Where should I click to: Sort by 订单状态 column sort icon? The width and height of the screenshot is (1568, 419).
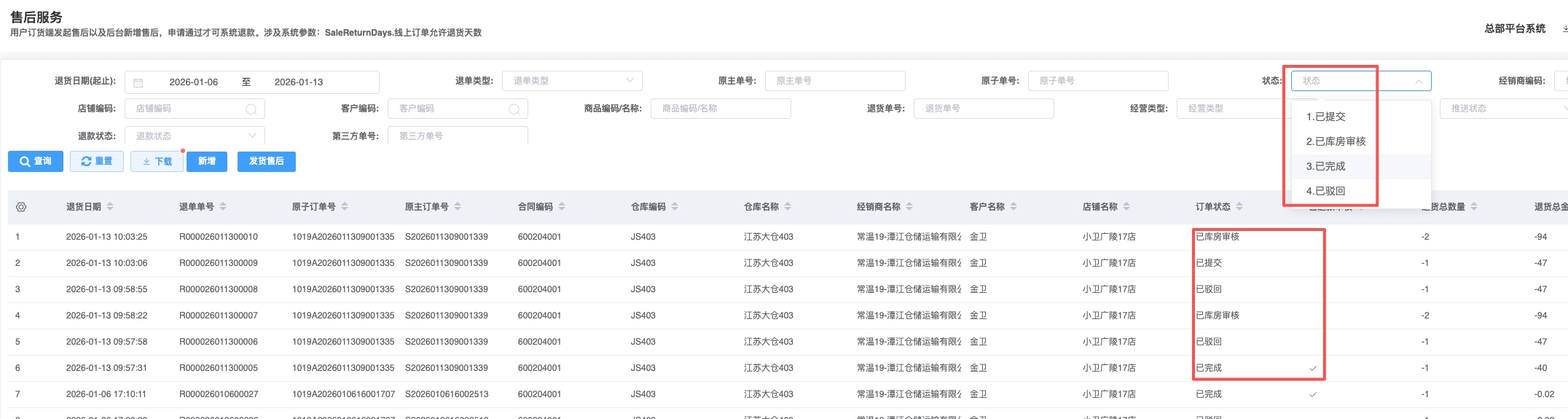[1239, 207]
